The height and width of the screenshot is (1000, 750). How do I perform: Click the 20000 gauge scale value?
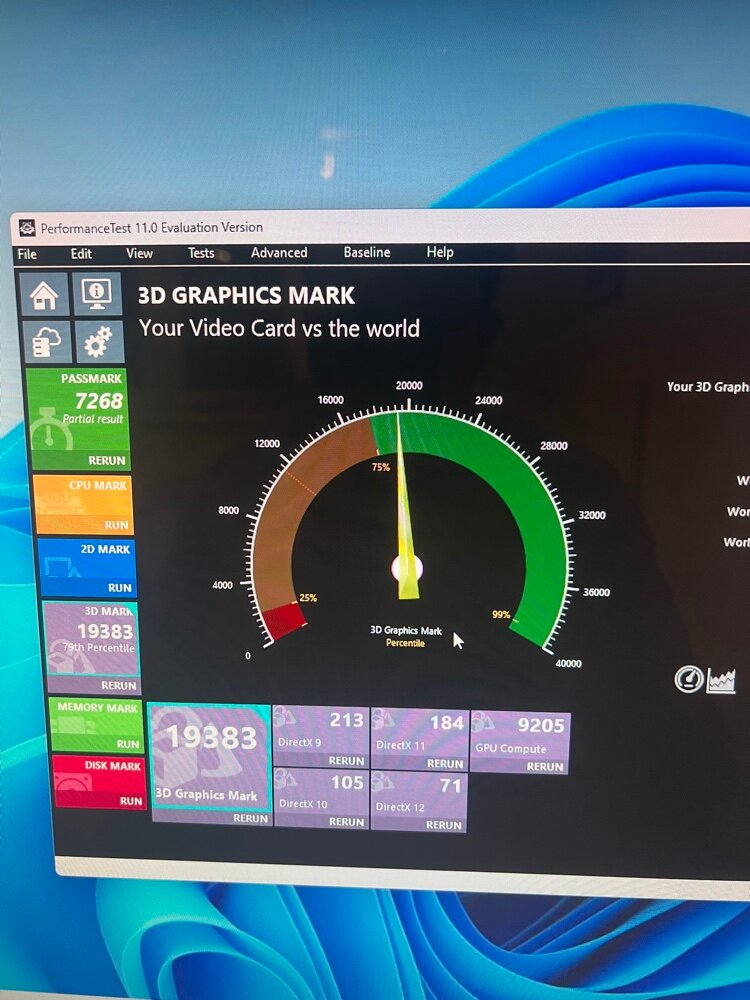[x=409, y=385]
